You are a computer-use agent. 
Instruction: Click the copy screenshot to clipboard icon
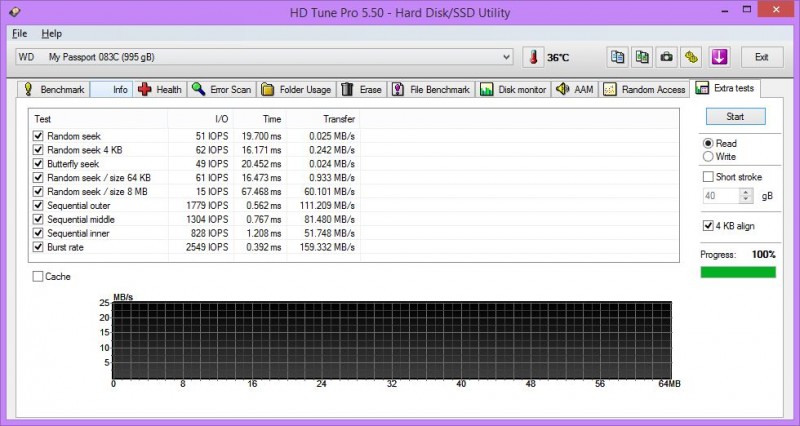click(642, 57)
